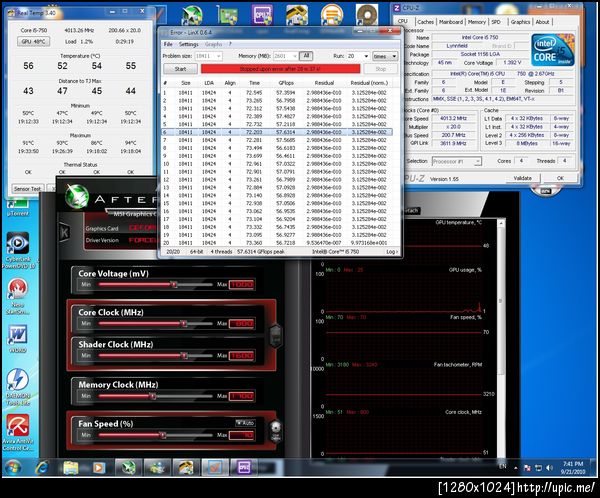This screenshot has height=498, width=600.
Task: Click the MSI Afterburner logo
Action: [x=77, y=196]
